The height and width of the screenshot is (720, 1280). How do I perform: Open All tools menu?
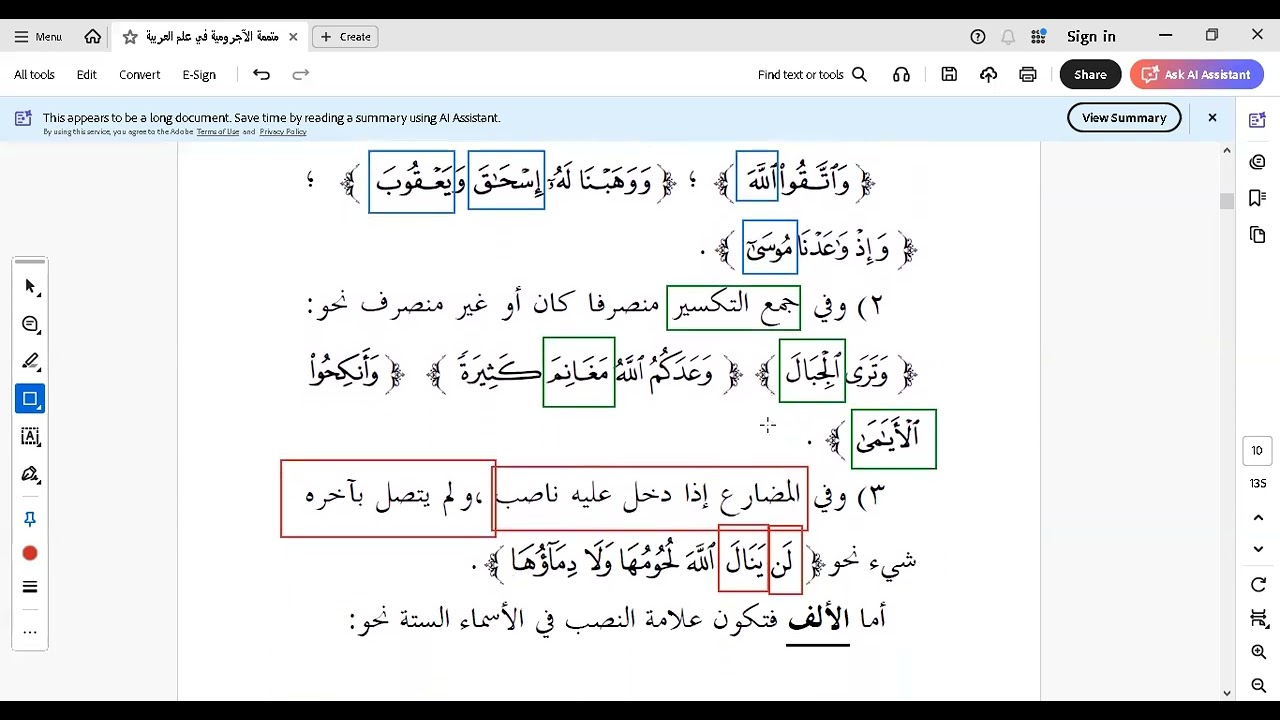tap(34, 74)
